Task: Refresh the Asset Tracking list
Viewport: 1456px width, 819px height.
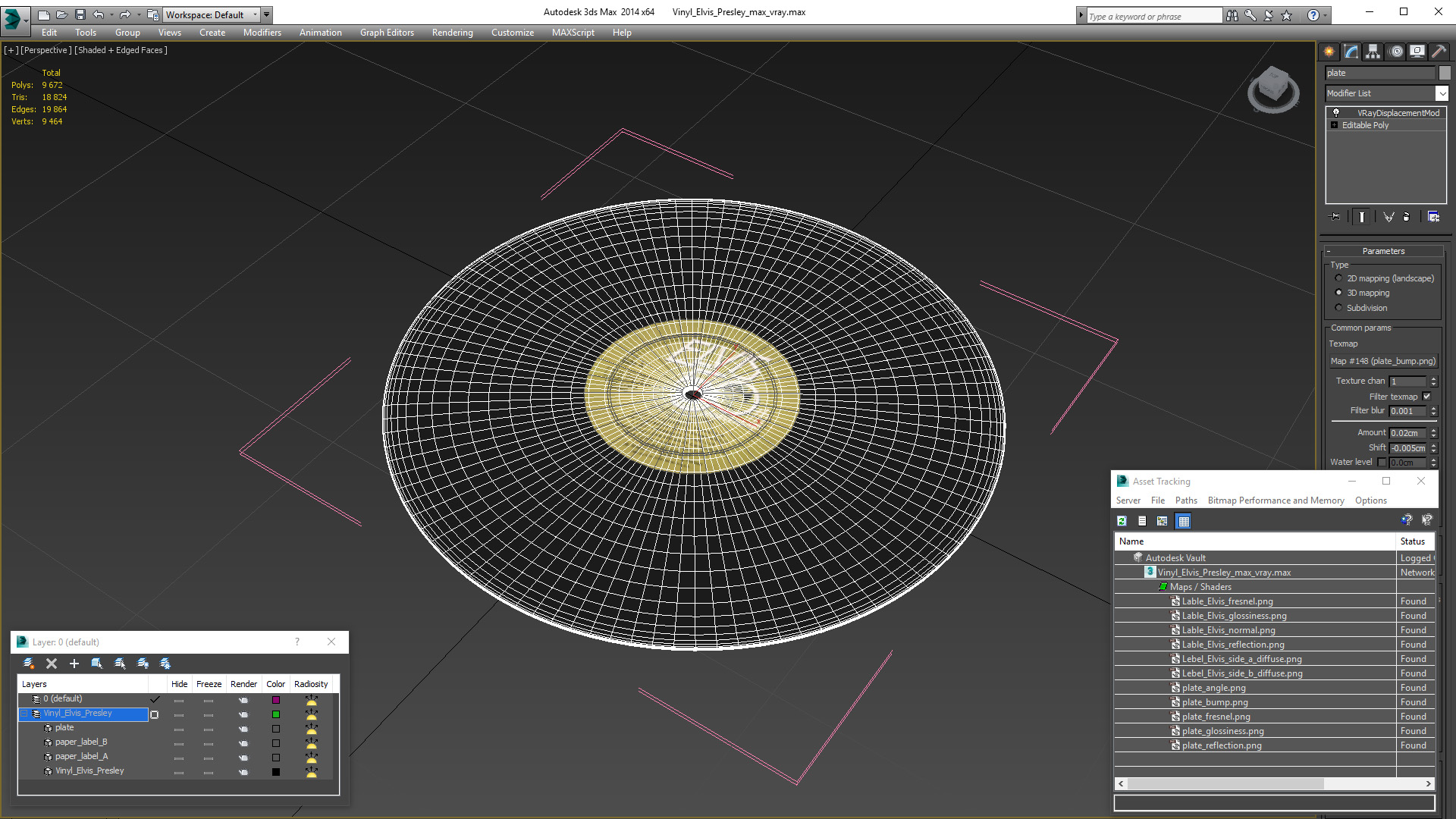Action: (1122, 521)
